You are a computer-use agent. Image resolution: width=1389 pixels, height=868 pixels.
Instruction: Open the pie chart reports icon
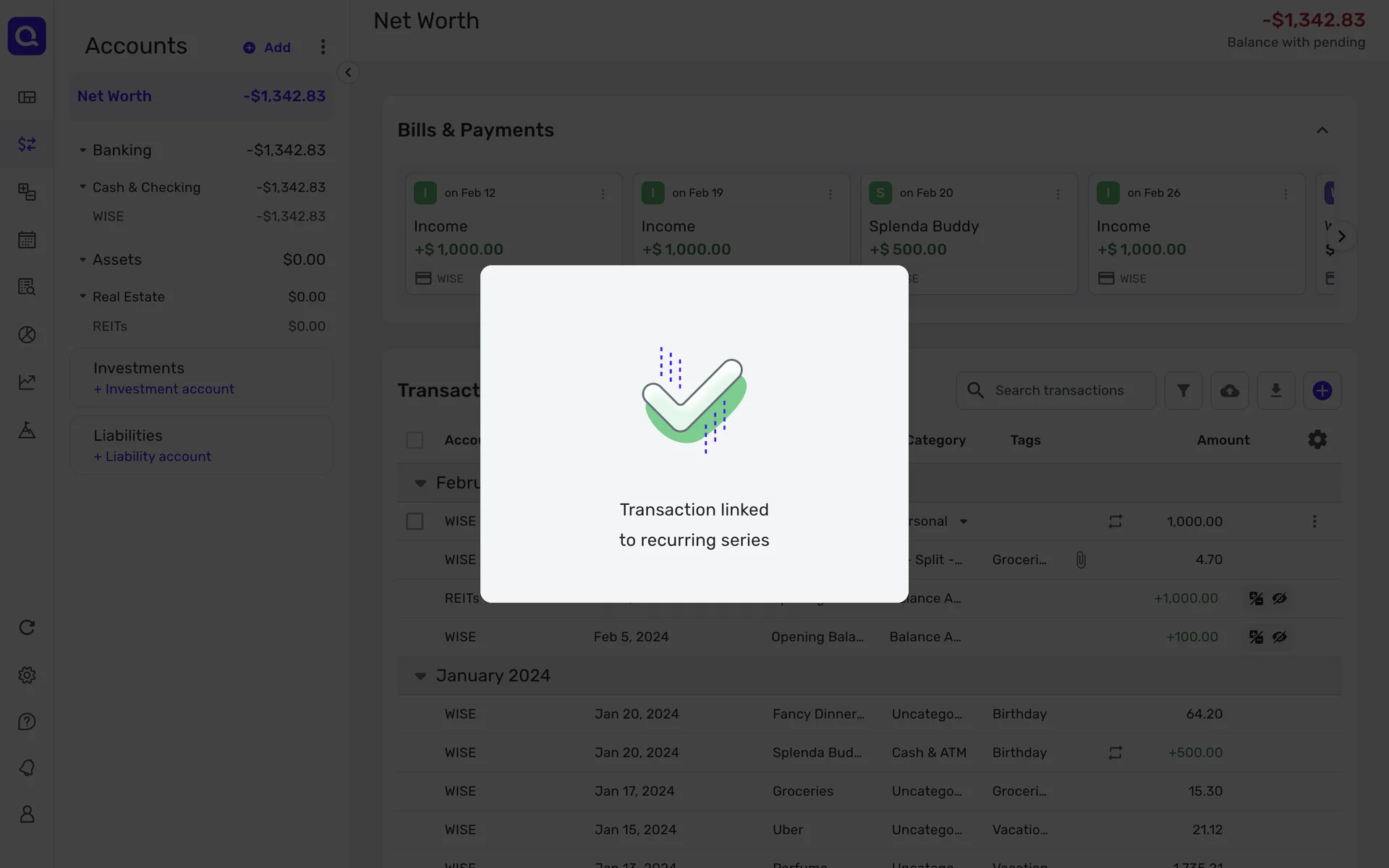coord(27,335)
